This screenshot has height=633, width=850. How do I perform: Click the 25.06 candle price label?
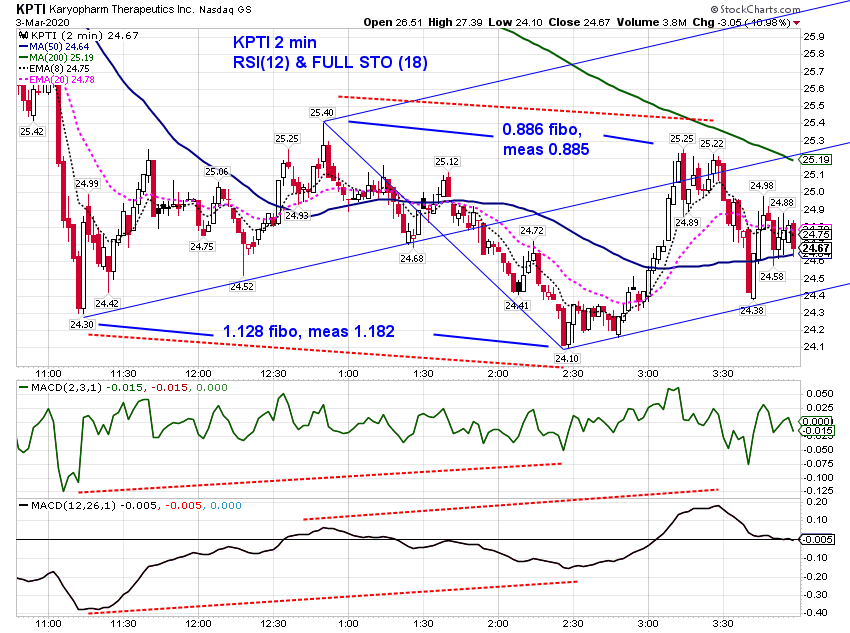pyautogui.click(x=217, y=172)
